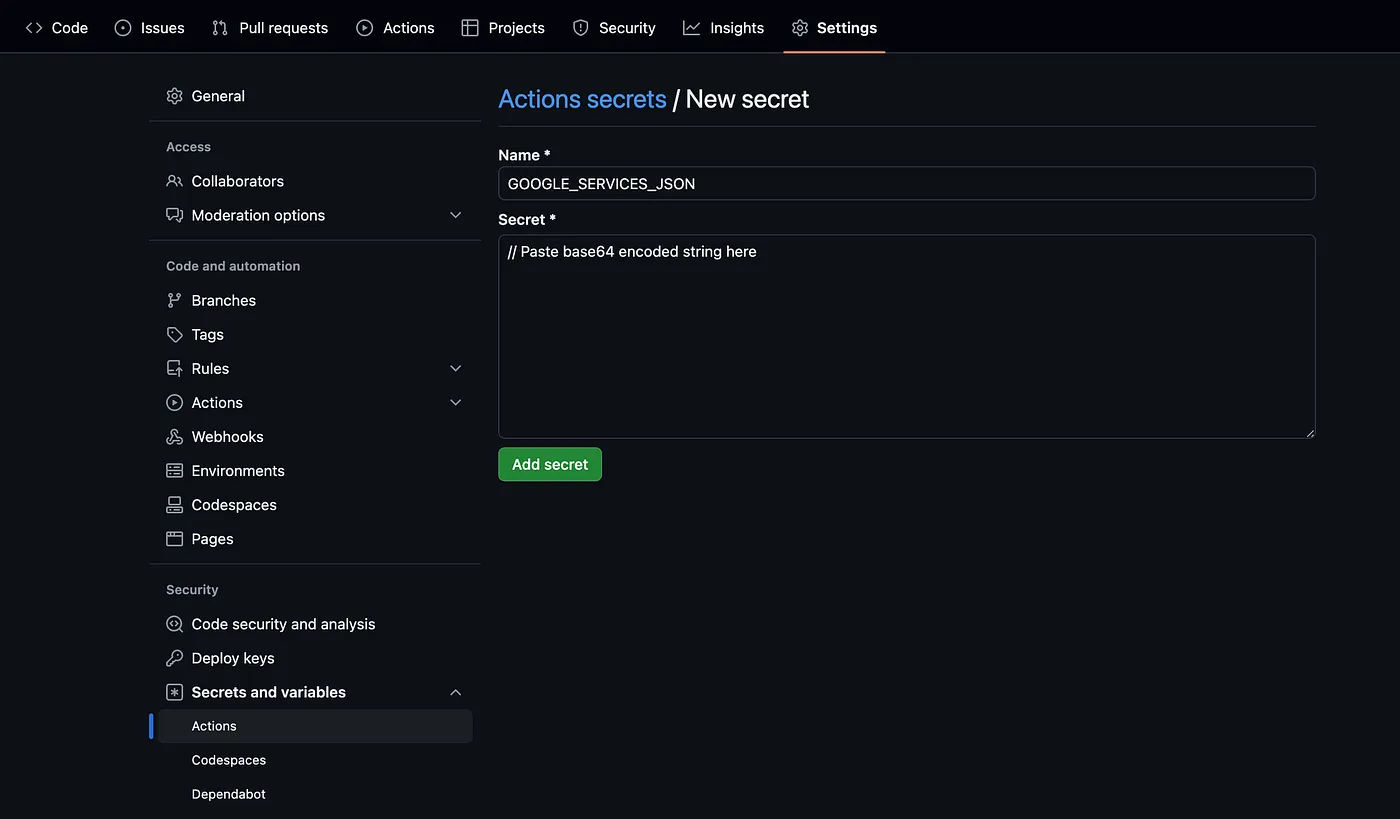Click the Codespaces icon under automation
This screenshot has width=1400, height=819.
click(x=175, y=505)
